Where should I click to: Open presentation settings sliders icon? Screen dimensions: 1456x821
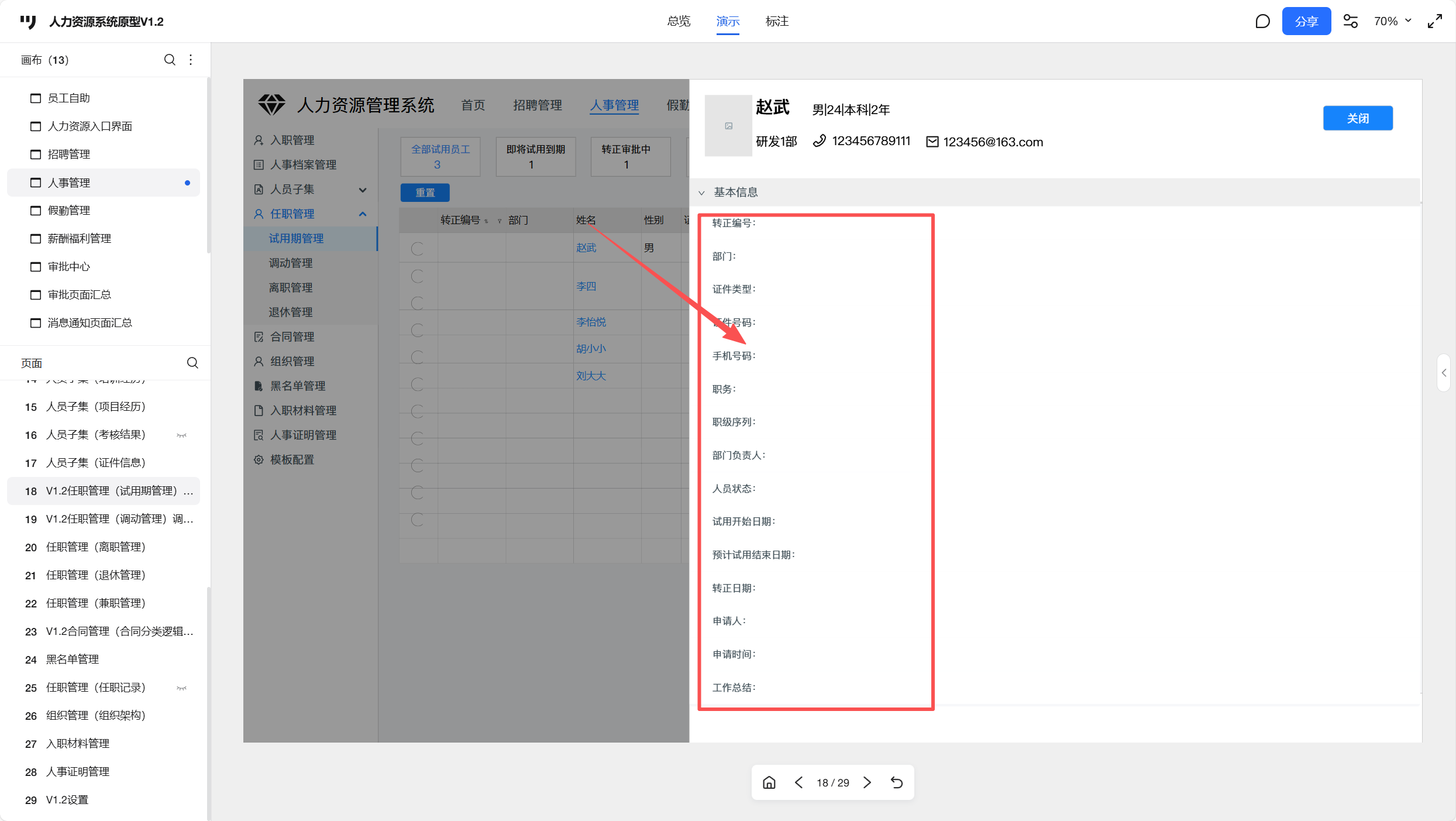point(1351,22)
